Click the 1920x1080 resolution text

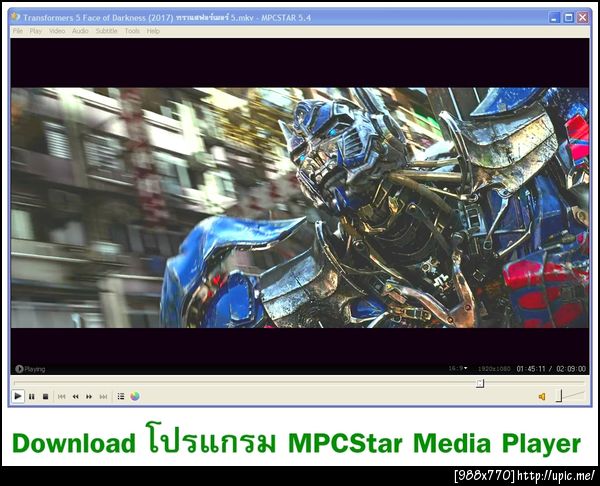(494, 369)
